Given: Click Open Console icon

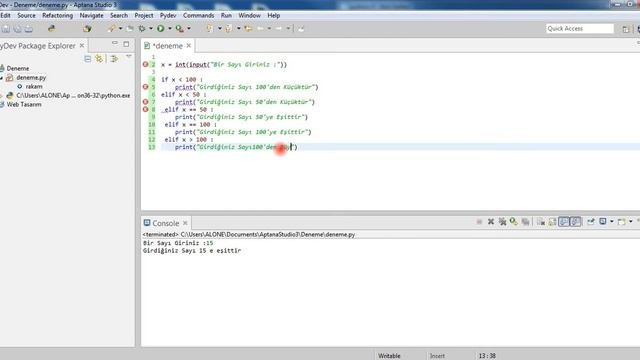Looking at the screenshot, I should (x=621, y=222).
